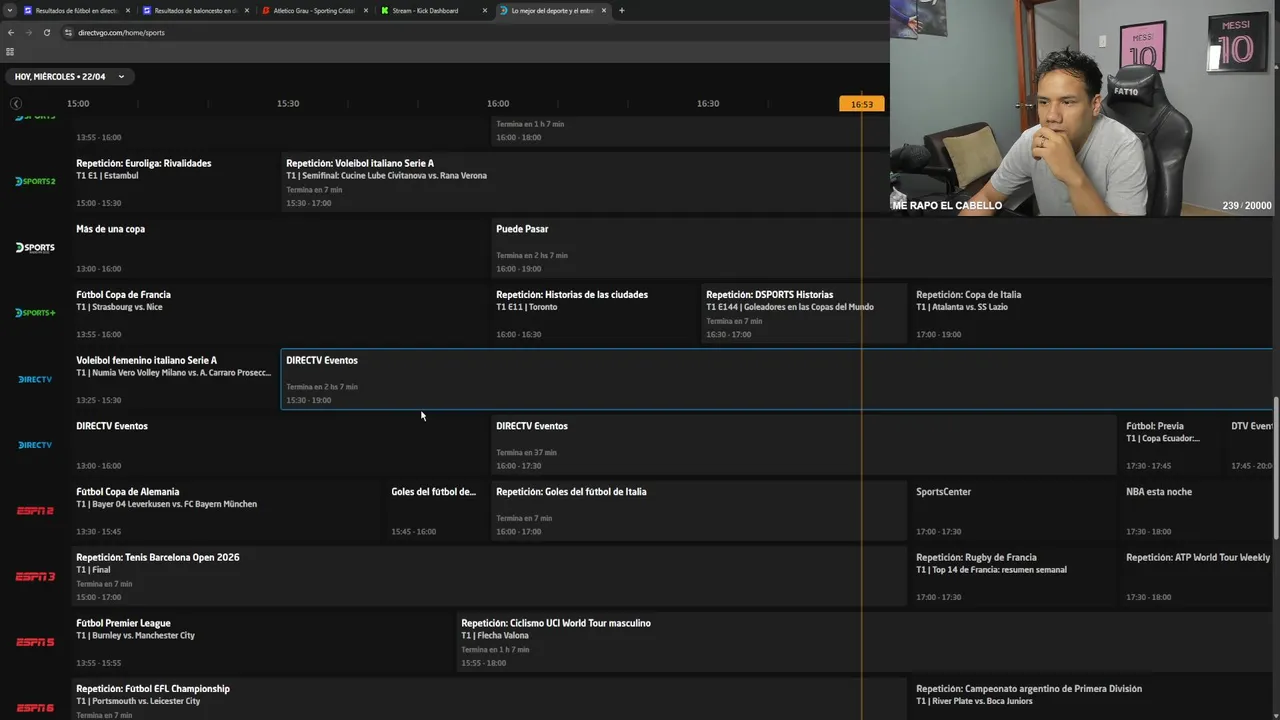Click the 16:30 time label in timeline

(708, 104)
